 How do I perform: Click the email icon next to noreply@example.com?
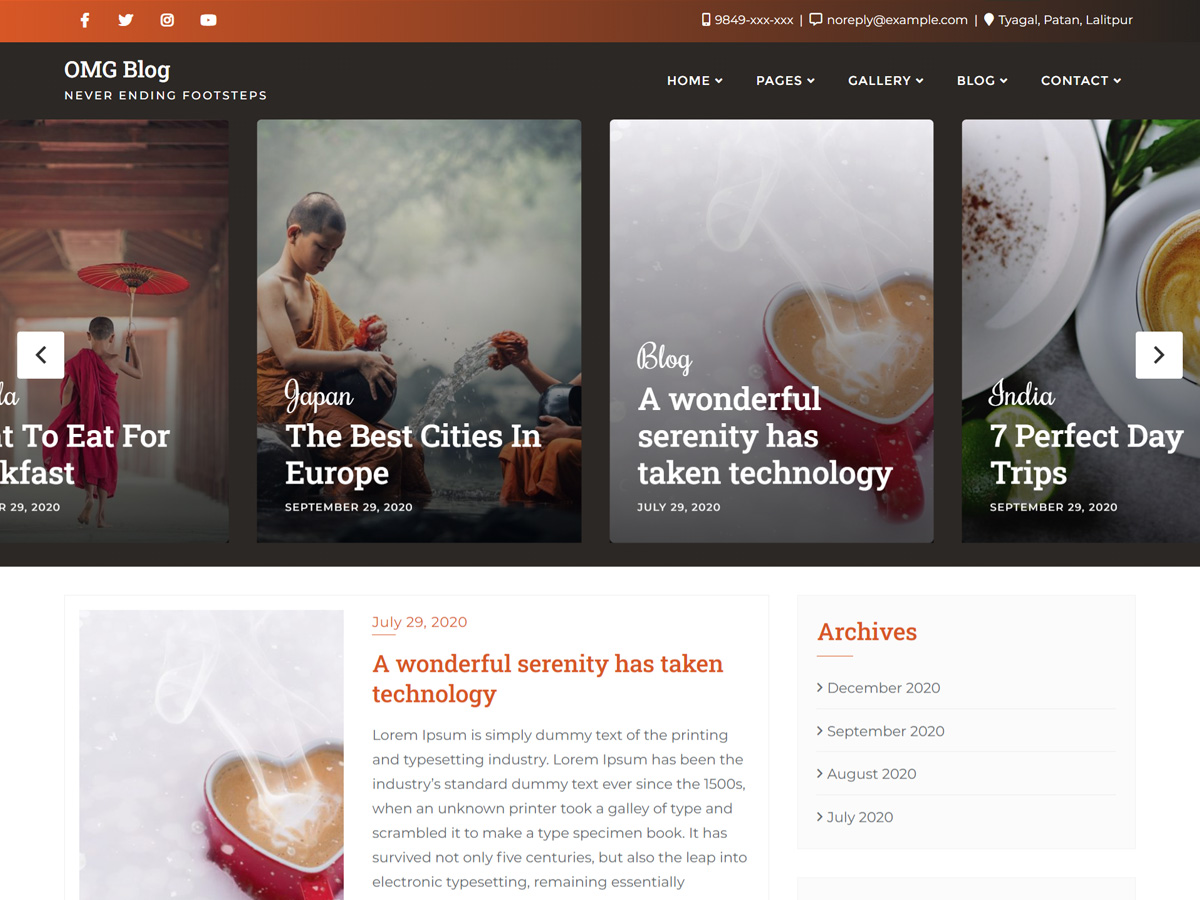[815, 19]
